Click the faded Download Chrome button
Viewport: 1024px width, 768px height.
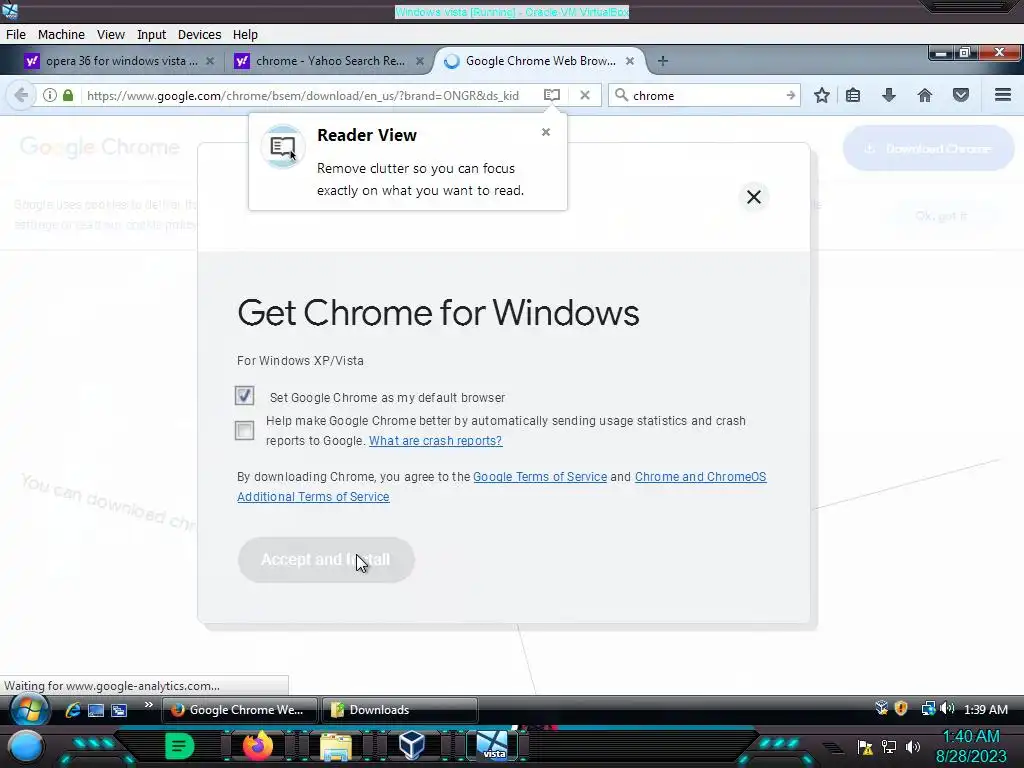tap(928, 149)
